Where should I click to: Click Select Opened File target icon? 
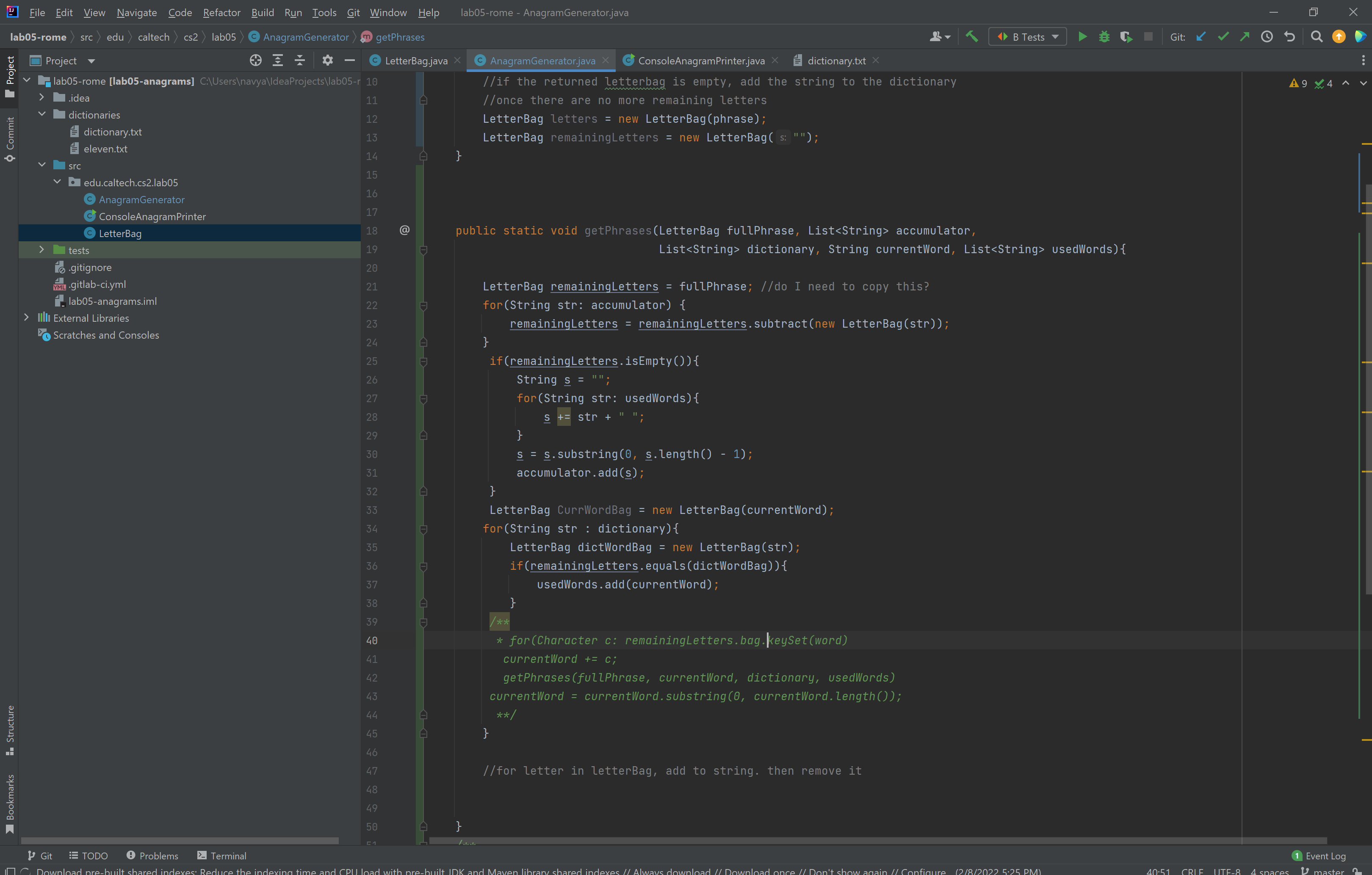click(256, 61)
